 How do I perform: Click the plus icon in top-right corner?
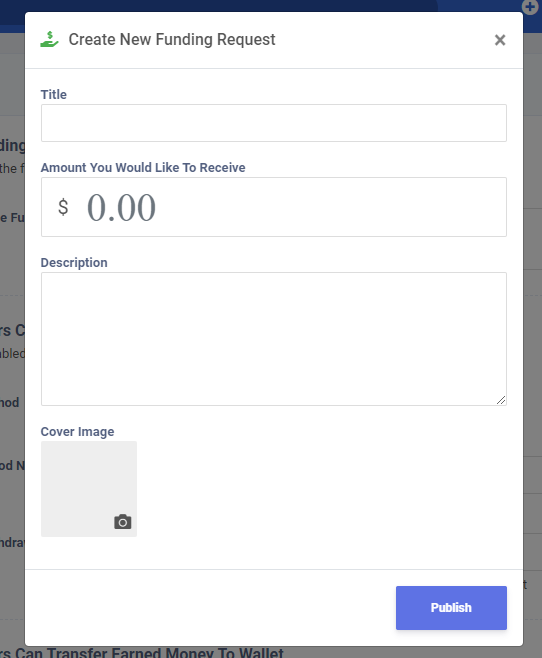[530, 7]
